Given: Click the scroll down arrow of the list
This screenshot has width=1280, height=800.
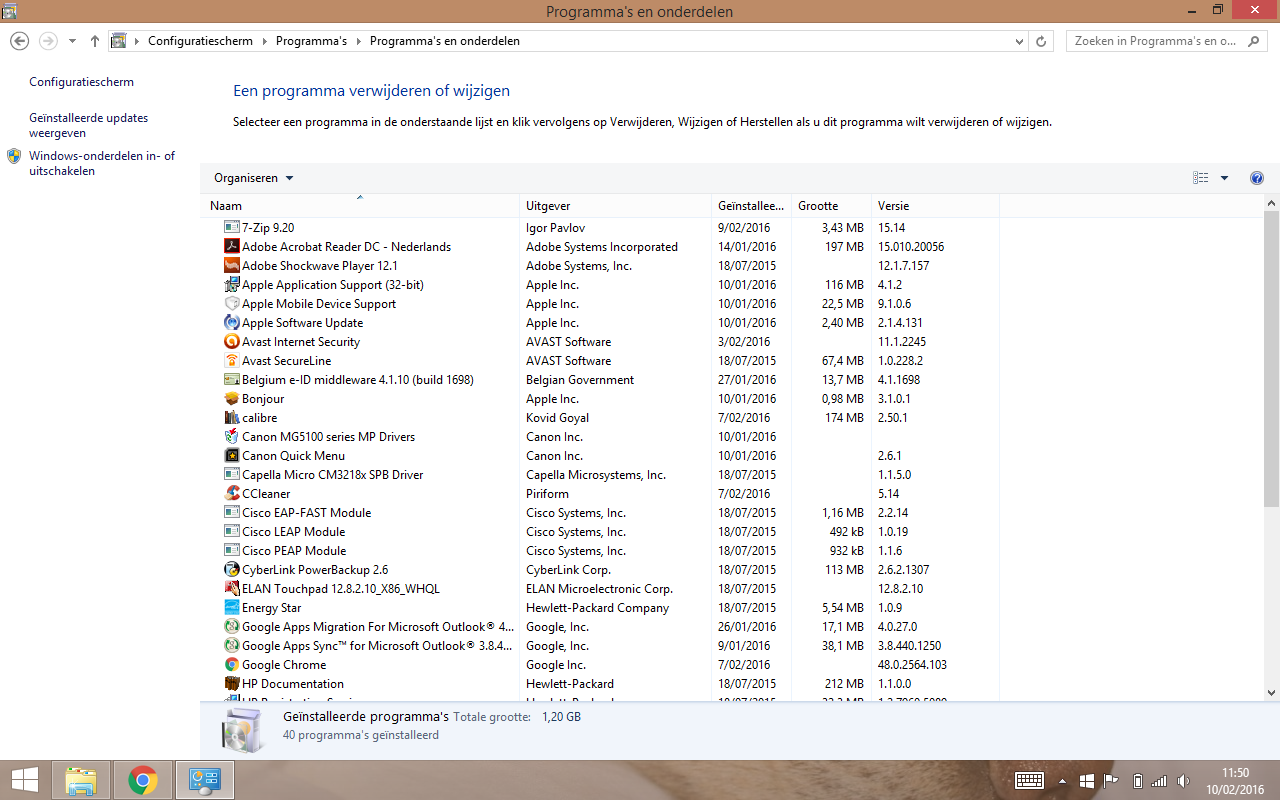Looking at the screenshot, I should point(1271,692).
